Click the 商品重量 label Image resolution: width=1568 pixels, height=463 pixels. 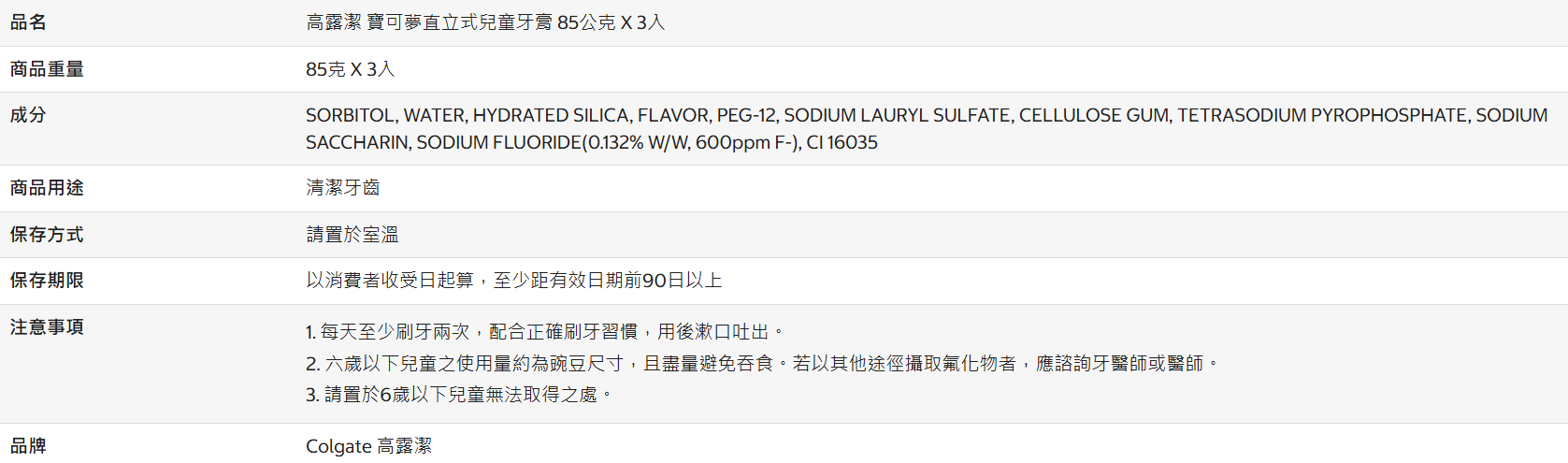tap(47, 69)
